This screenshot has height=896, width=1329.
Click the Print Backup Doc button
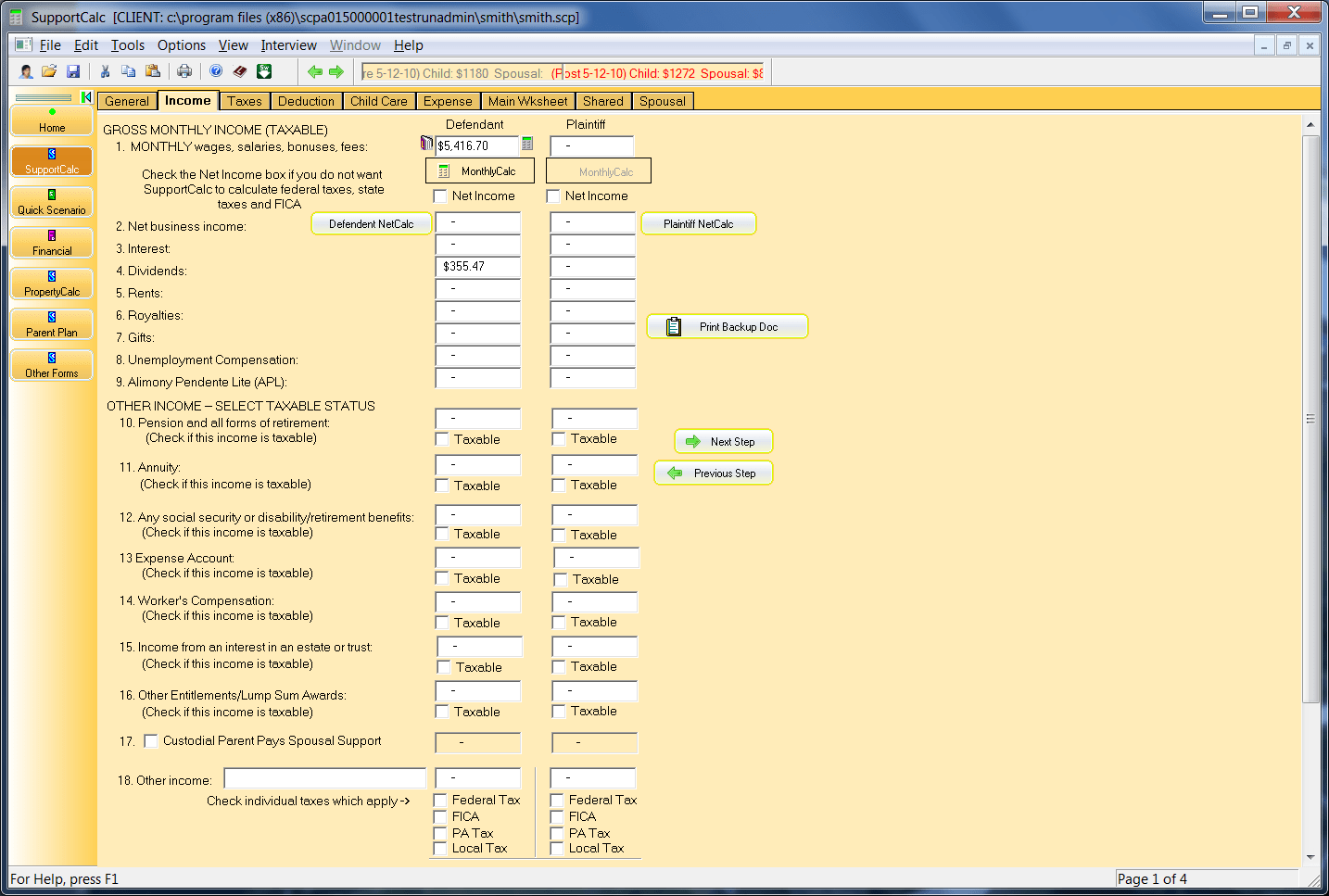(x=728, y=326)
